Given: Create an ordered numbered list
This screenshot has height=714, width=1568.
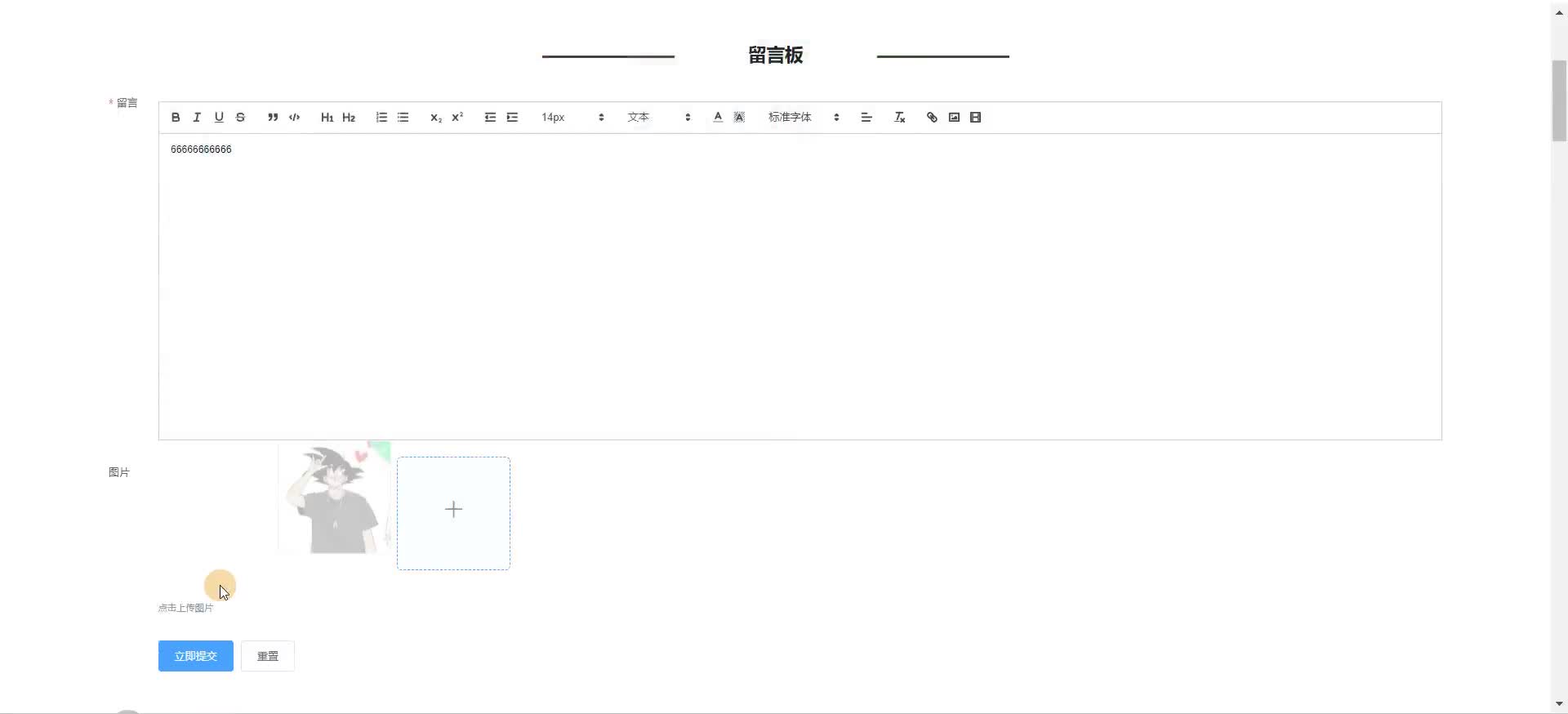Looking at the screenshot, I should click(x=381, y=118).
